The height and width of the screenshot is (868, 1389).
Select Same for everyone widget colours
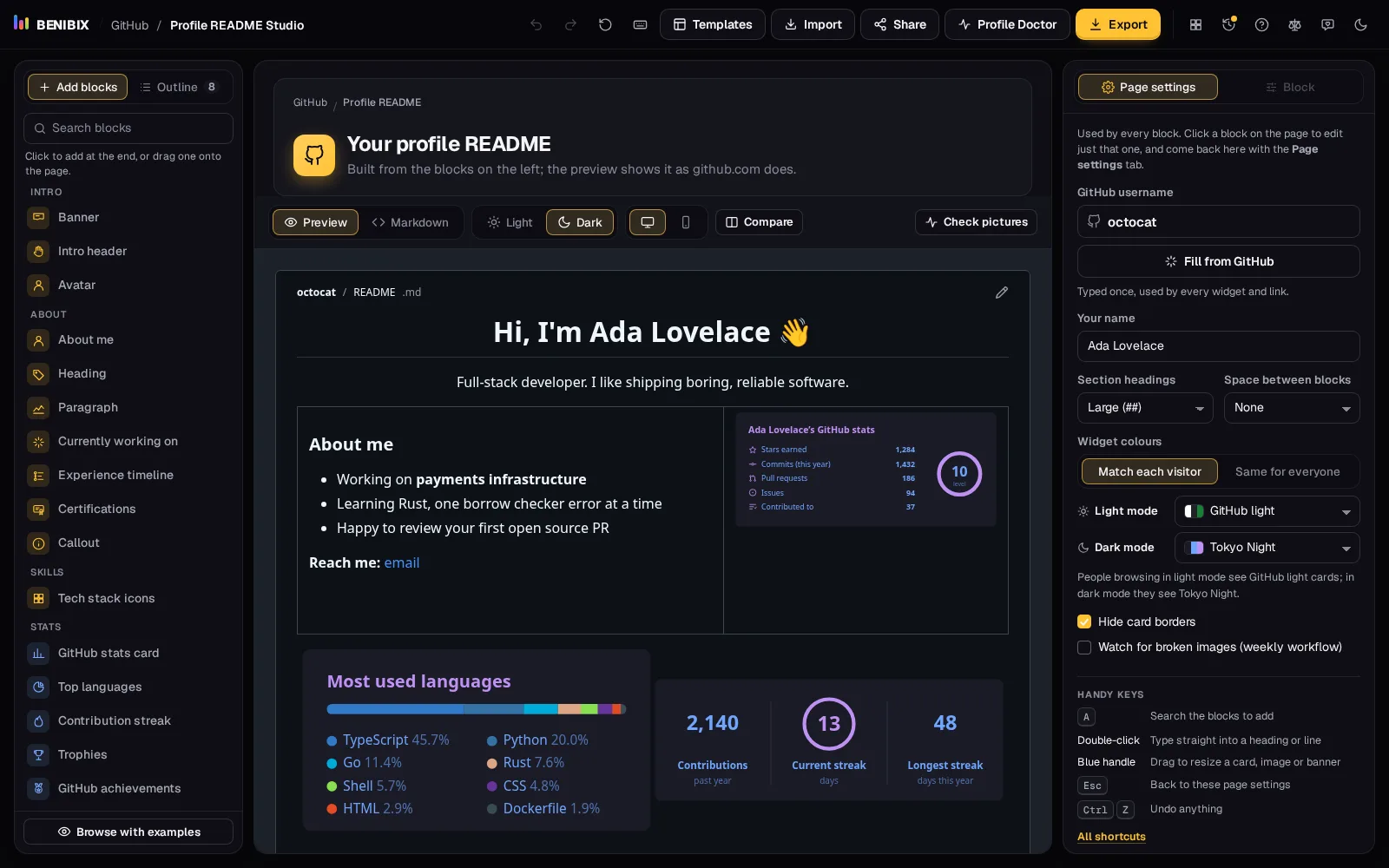[1287, 471]
